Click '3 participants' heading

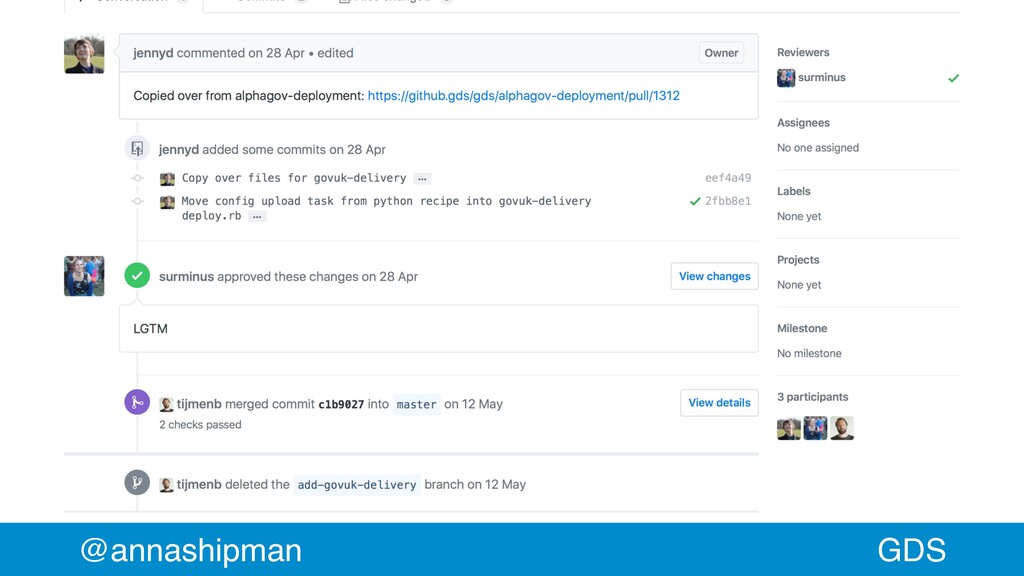[x=812, y=397]
